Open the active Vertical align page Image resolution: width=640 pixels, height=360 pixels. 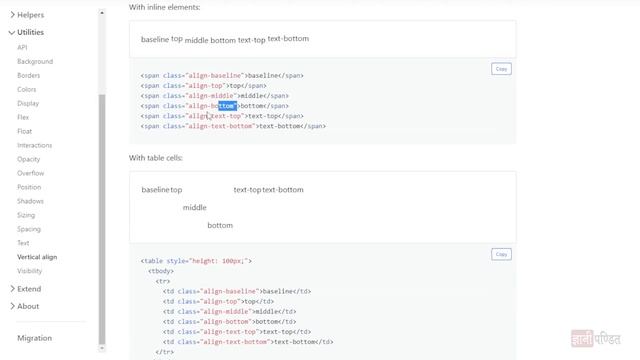37,257
